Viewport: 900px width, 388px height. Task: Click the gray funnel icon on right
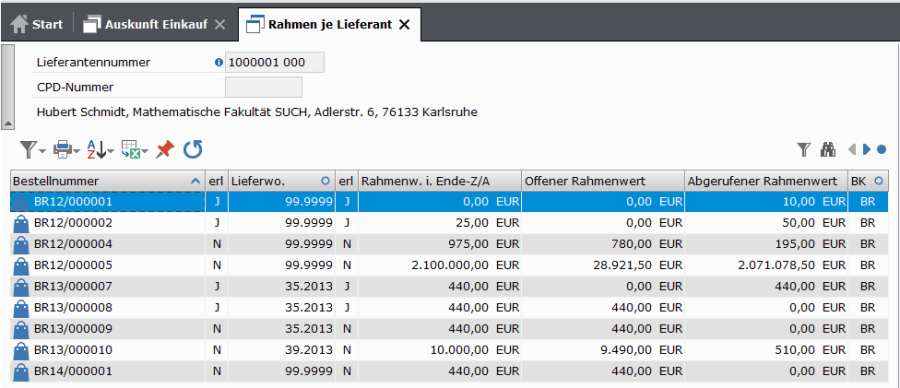(x=804, y=150)
